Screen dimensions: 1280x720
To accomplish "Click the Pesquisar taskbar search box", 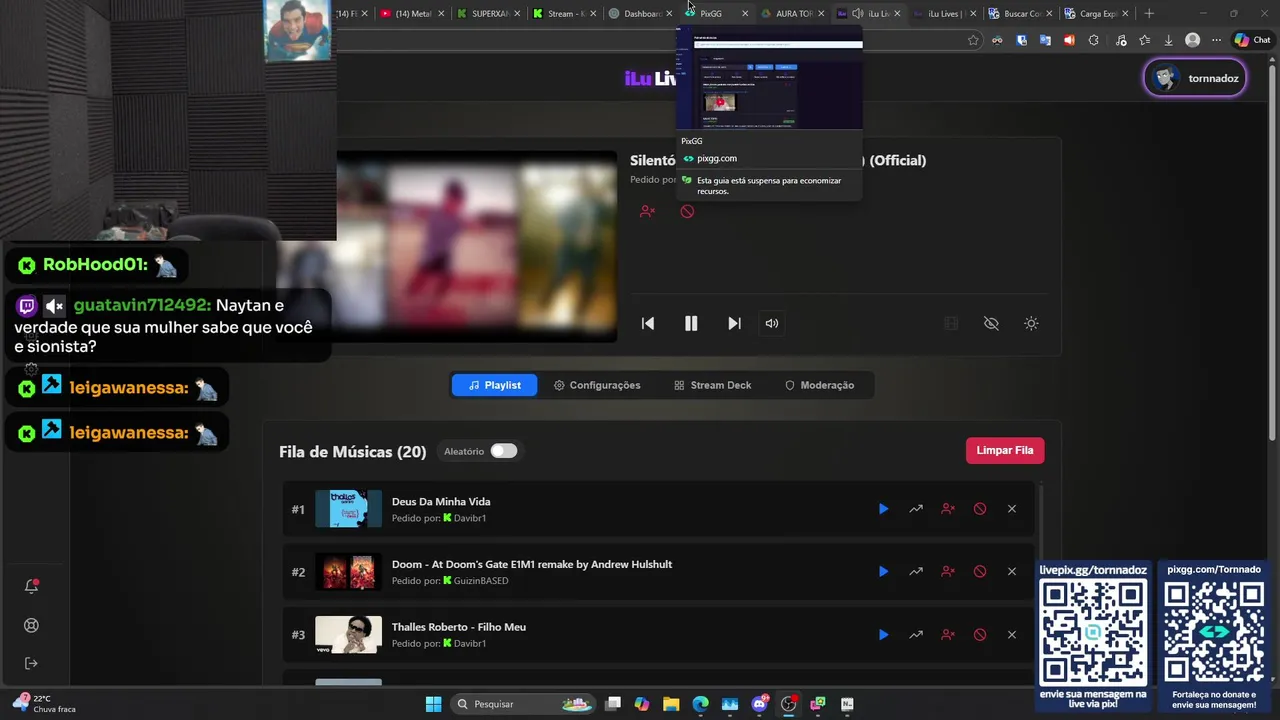I will pos(522,704).
